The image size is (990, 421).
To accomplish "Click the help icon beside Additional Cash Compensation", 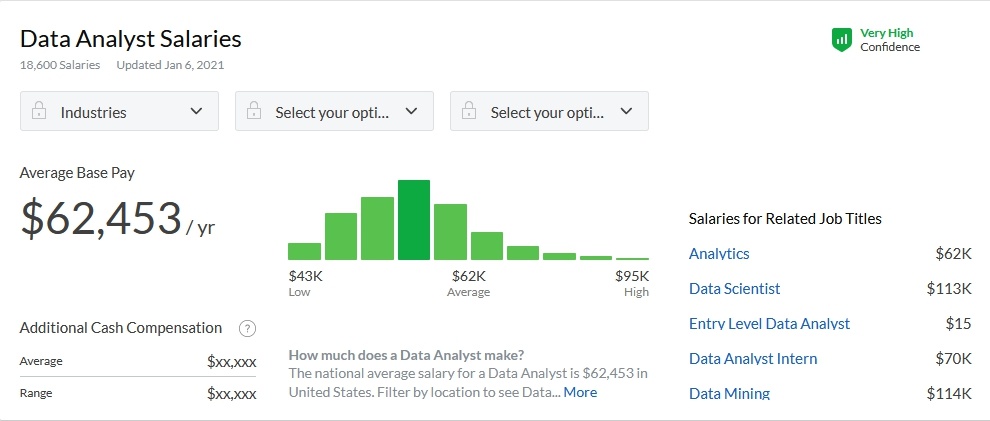I will point(248,328).
